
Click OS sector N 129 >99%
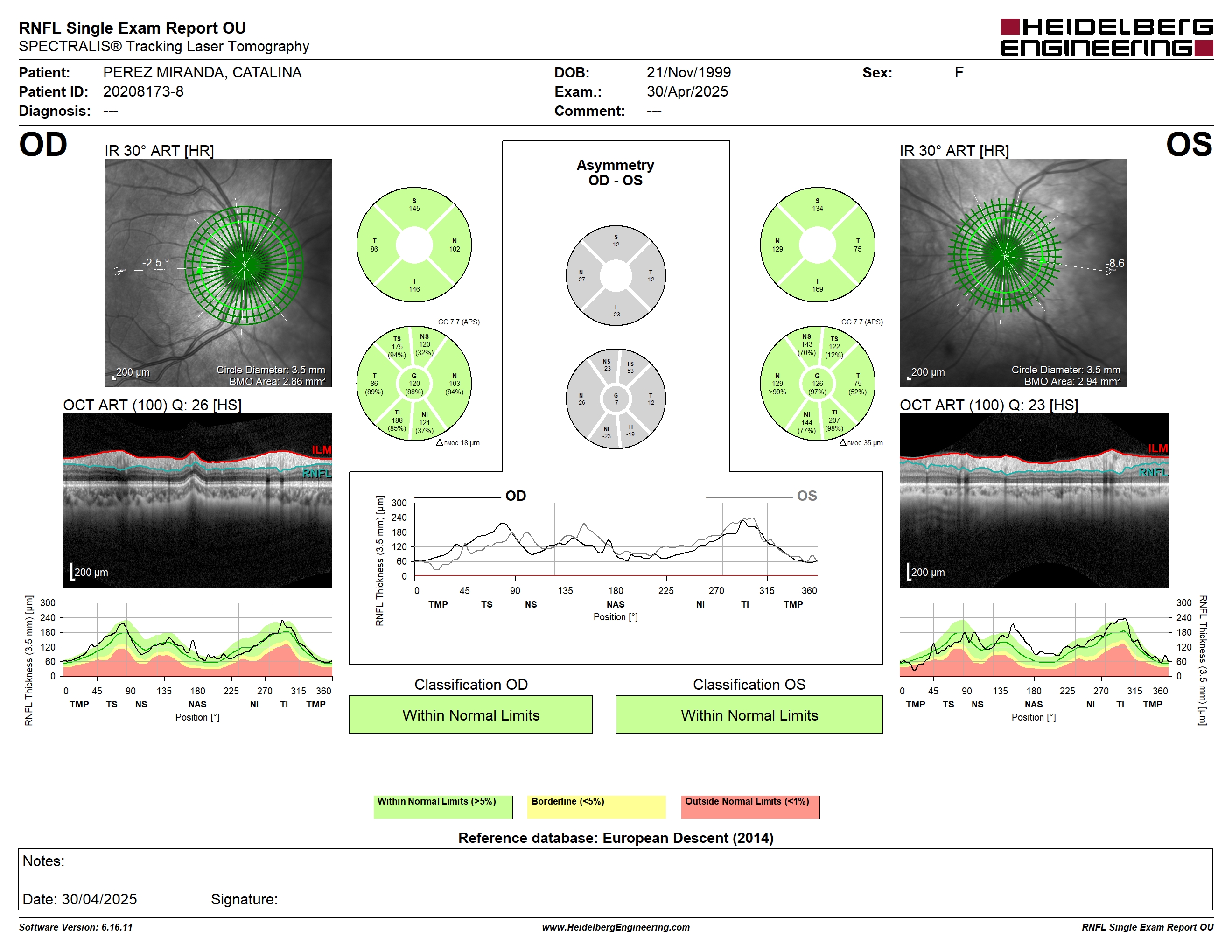click(777, 384)
